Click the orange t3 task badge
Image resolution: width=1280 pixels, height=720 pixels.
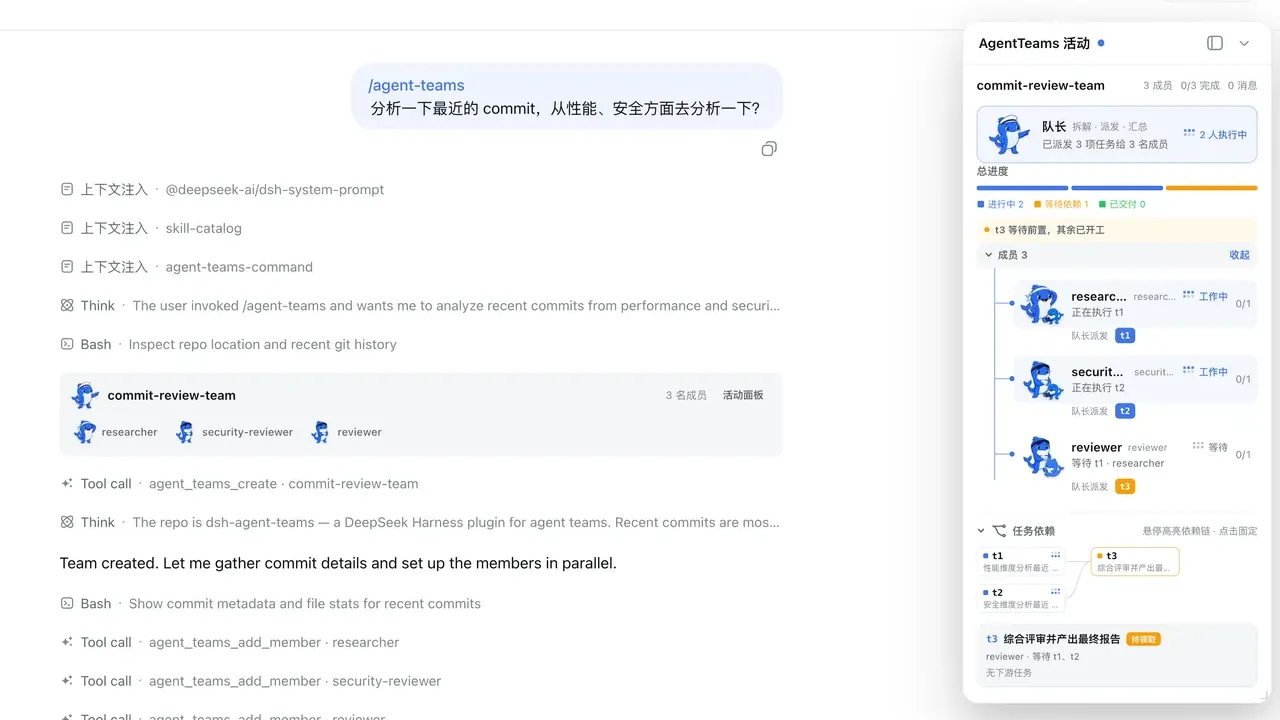tap(1125, 487)
